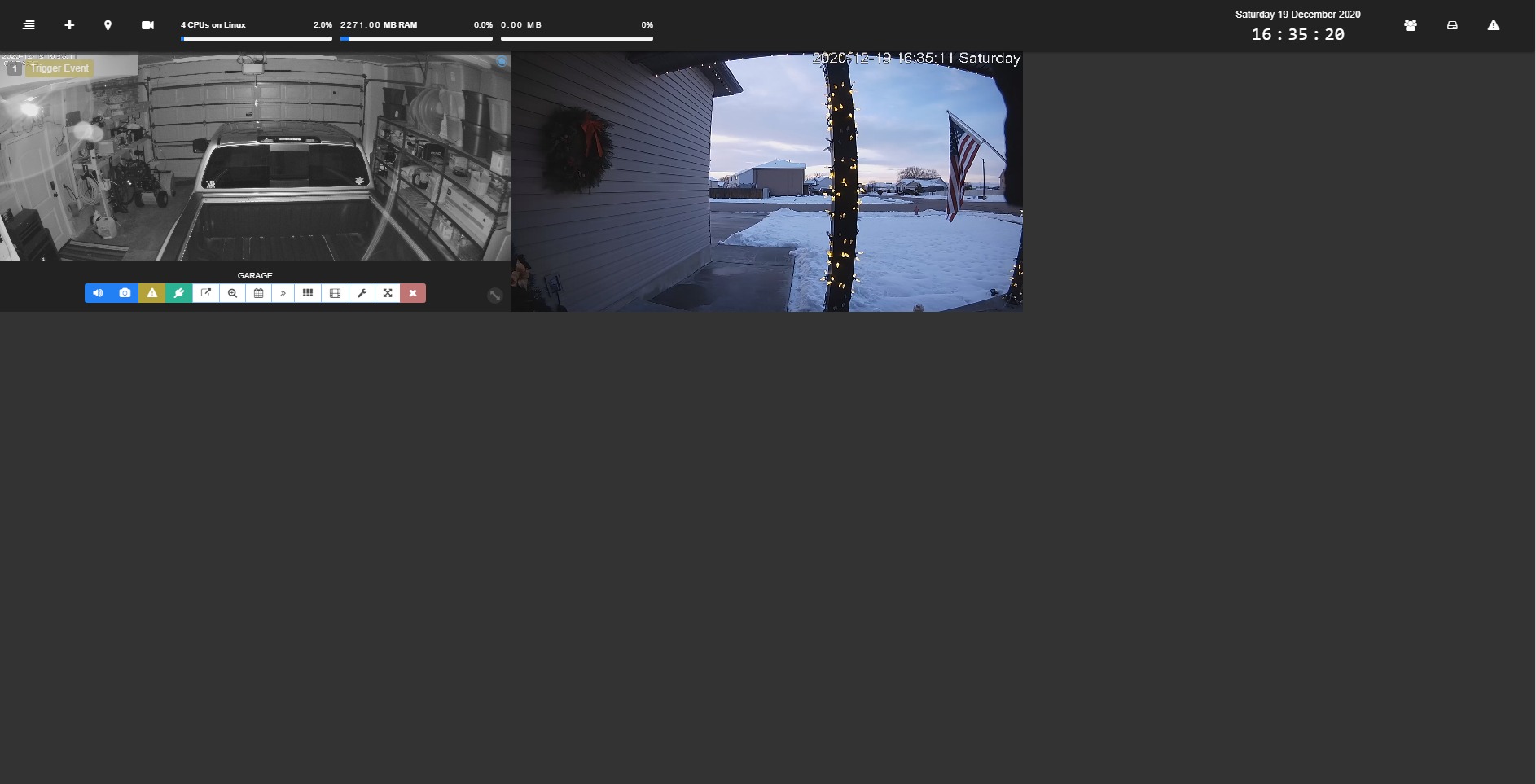The height and width of the screenshot is (784, 1536).
Task: Click the front porch camera feed
Action: click(x=766, y=183)
